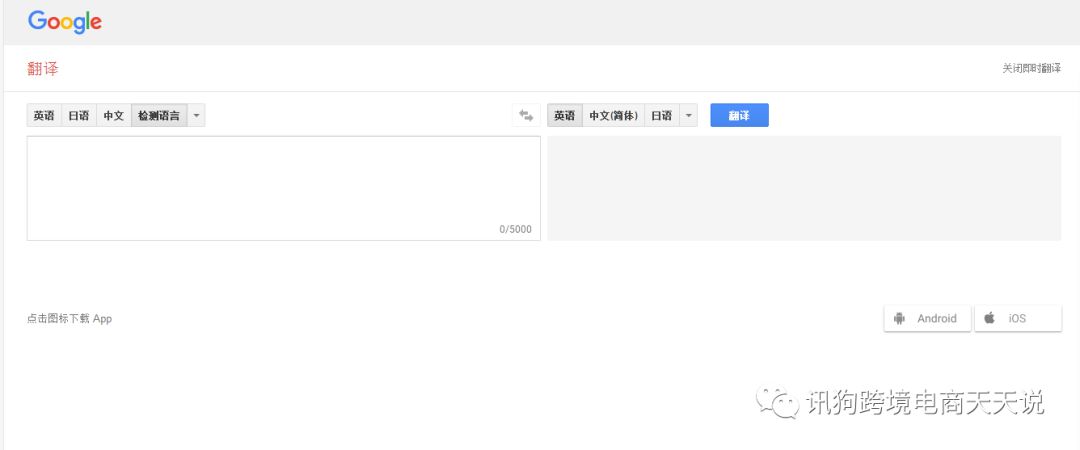Expand the source language dropdown arrow
Image resolution: width=1080 pixels, height=450 pixels.
pyautogui.click(x=196, y=116)
